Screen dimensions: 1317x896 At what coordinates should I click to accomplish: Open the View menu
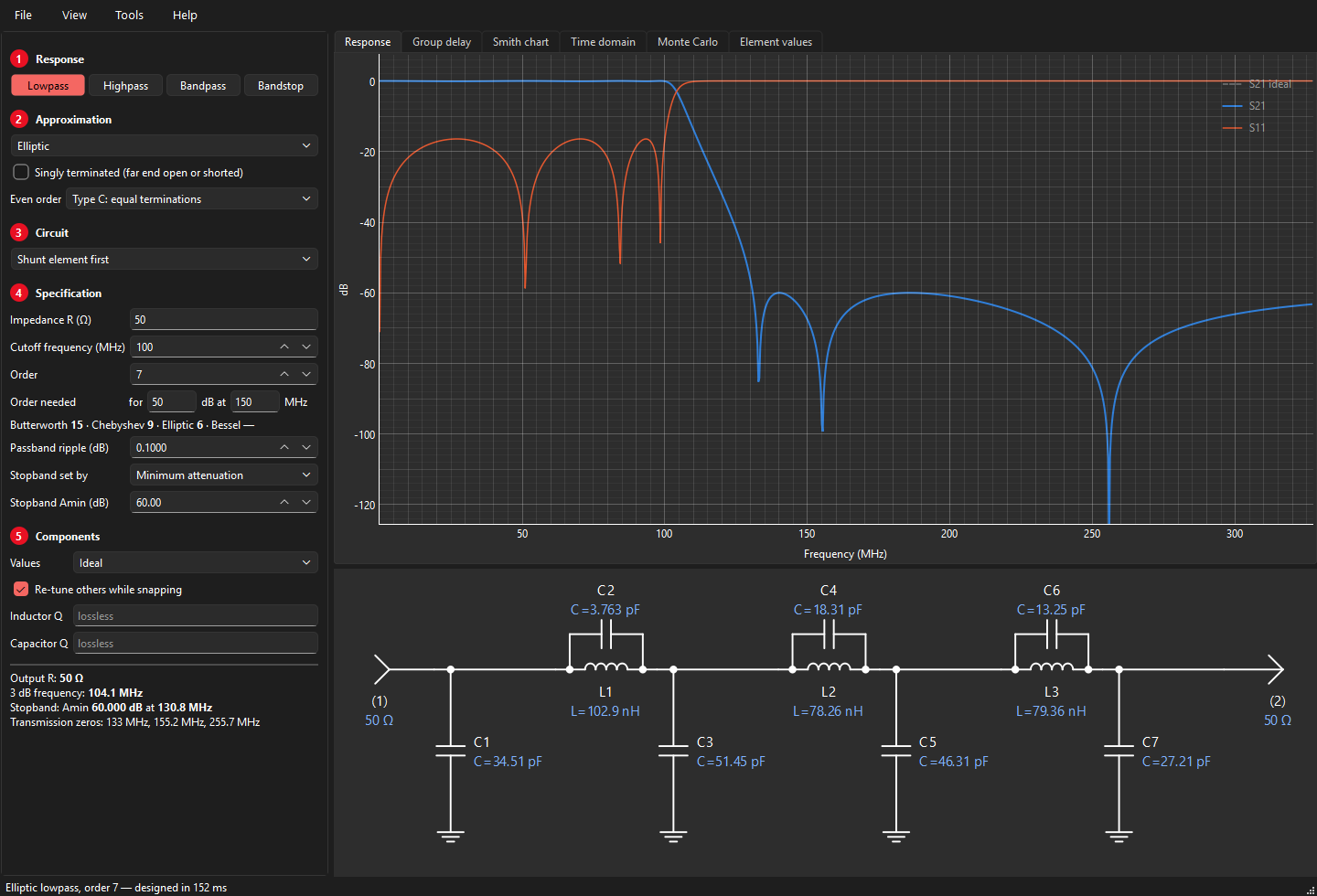pyautogui.click(x=74, y=15)
